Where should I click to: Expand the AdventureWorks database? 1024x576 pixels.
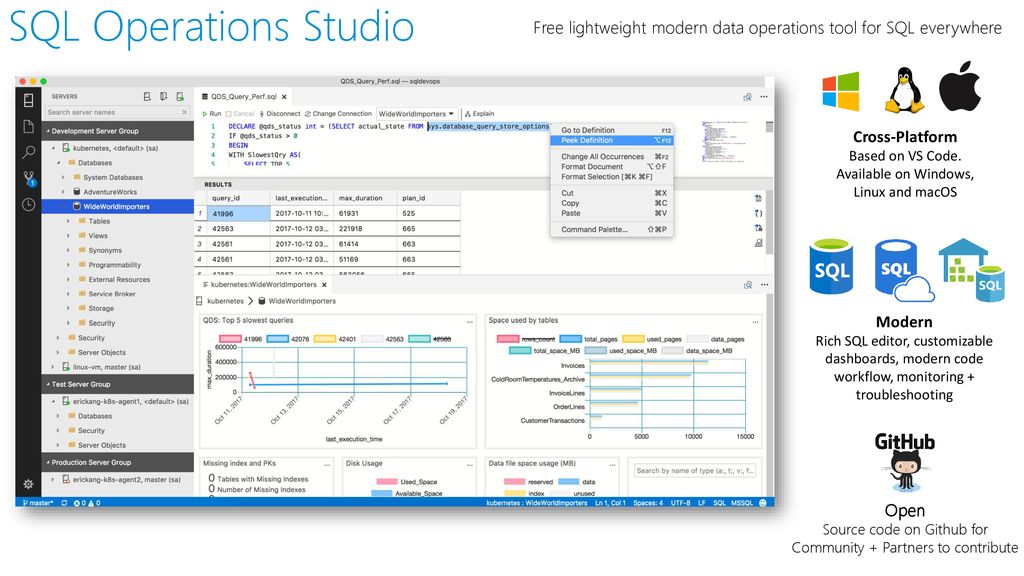(63, 192)
